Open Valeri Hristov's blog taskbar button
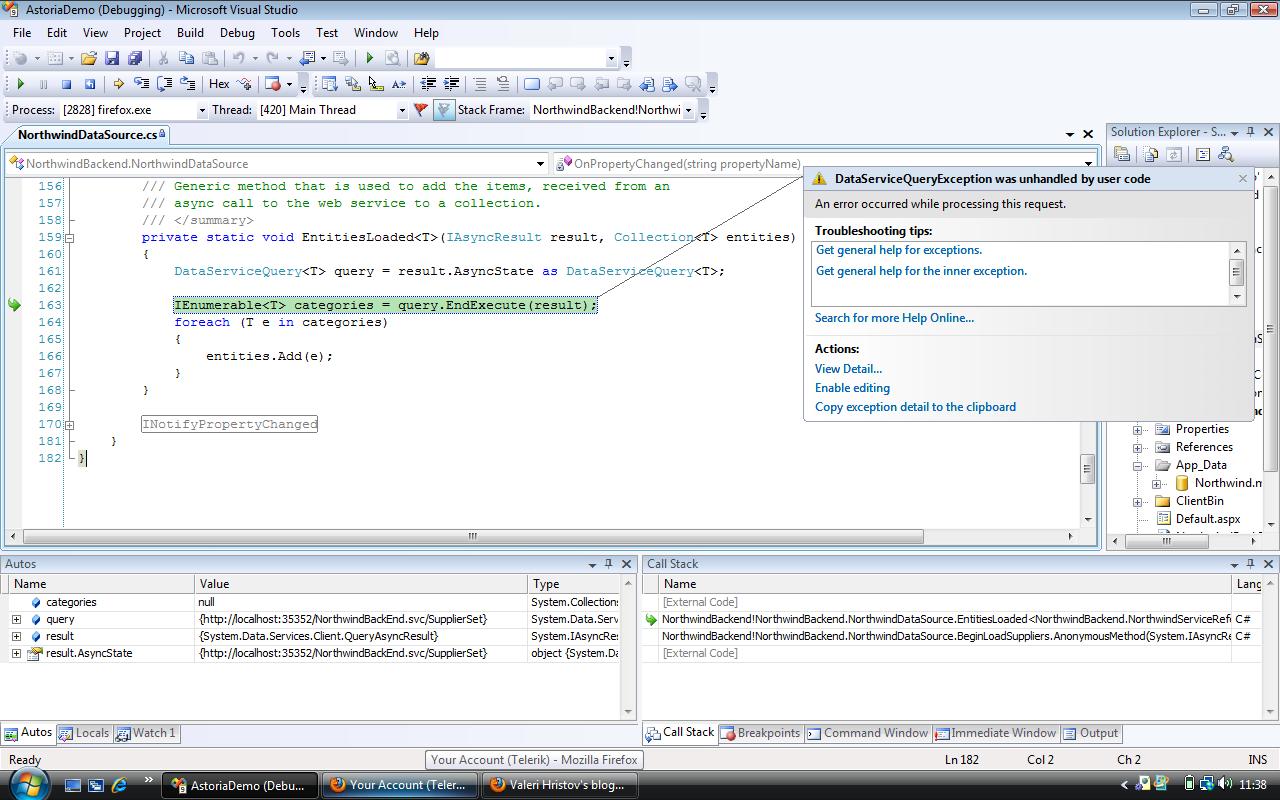1280x800 pixels. pos(559,785)
